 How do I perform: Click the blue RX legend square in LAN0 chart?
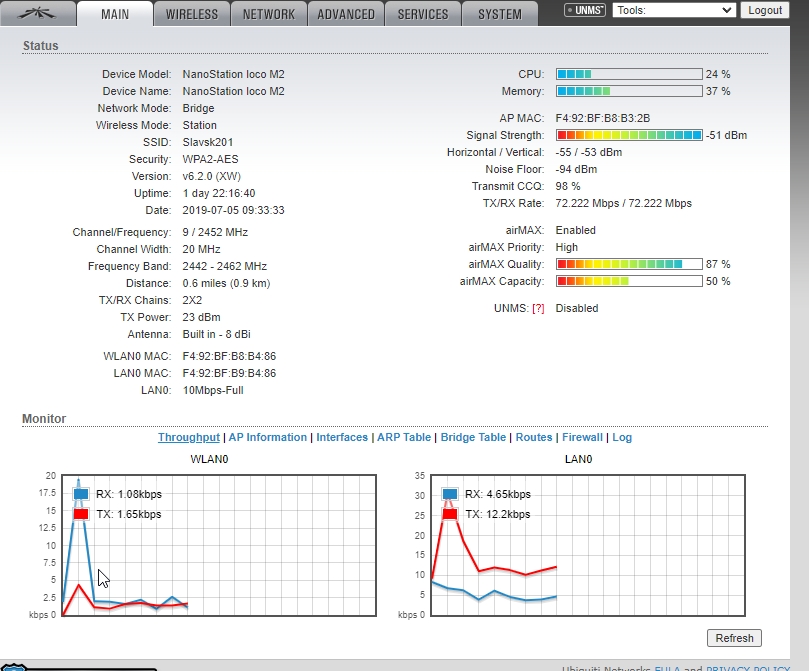click(x=450, y=494)
